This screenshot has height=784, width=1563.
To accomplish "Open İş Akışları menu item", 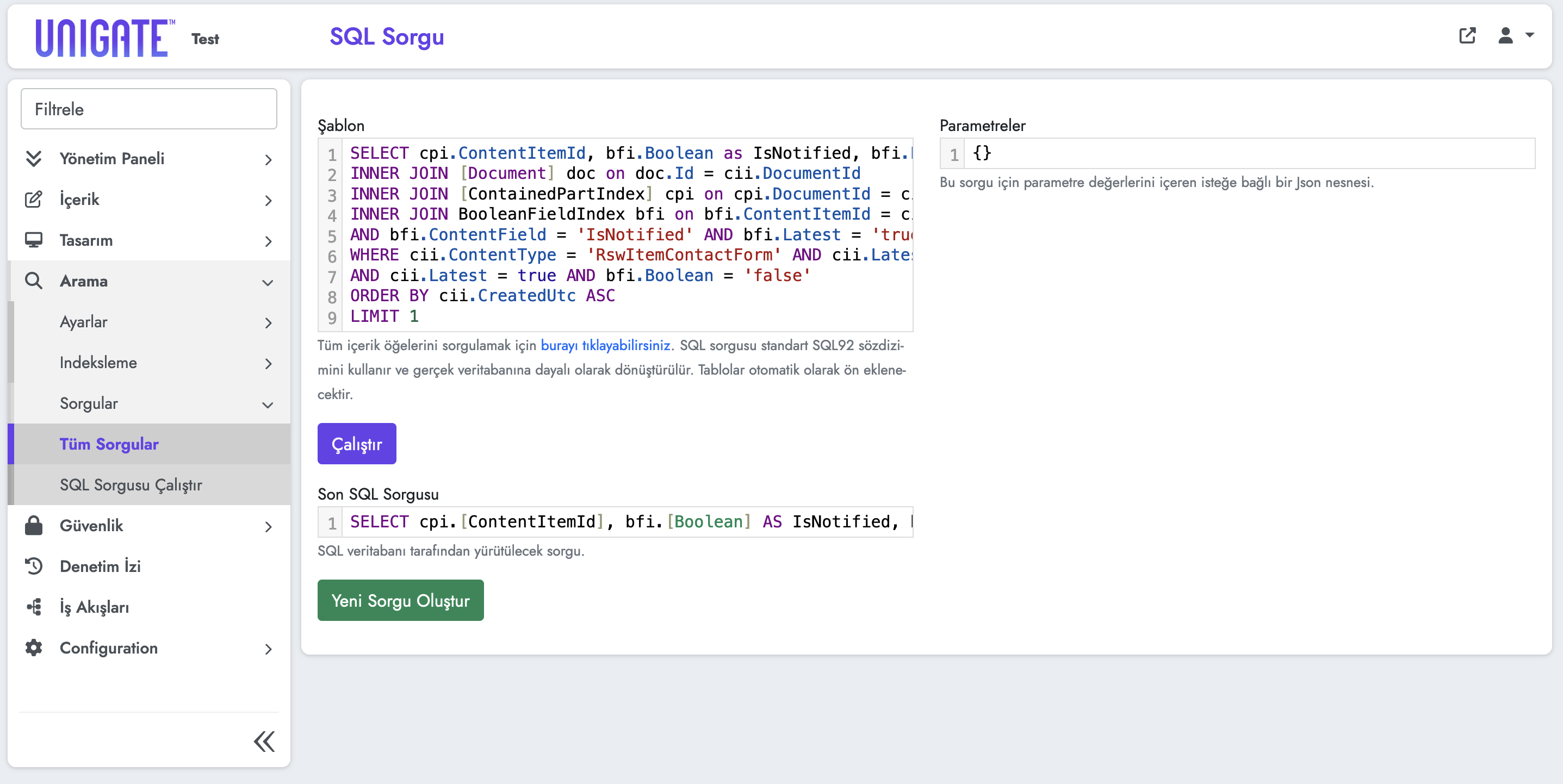I will 149,606.
